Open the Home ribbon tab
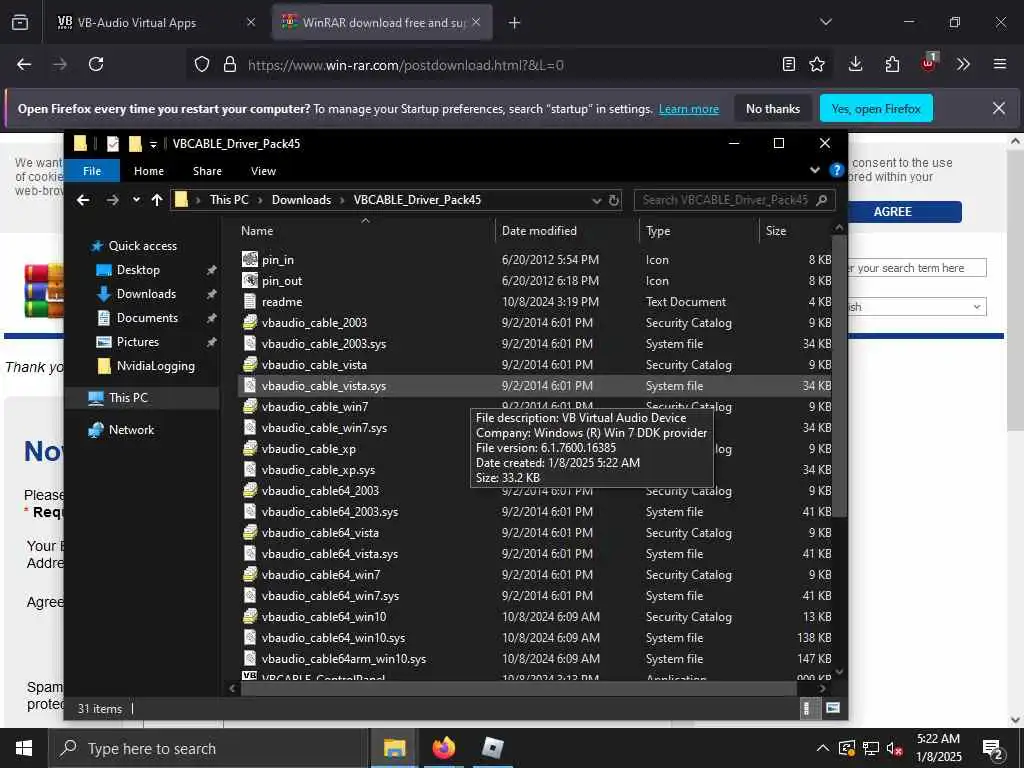This screenshot has width=1024, height=768. tap(149, 171)
